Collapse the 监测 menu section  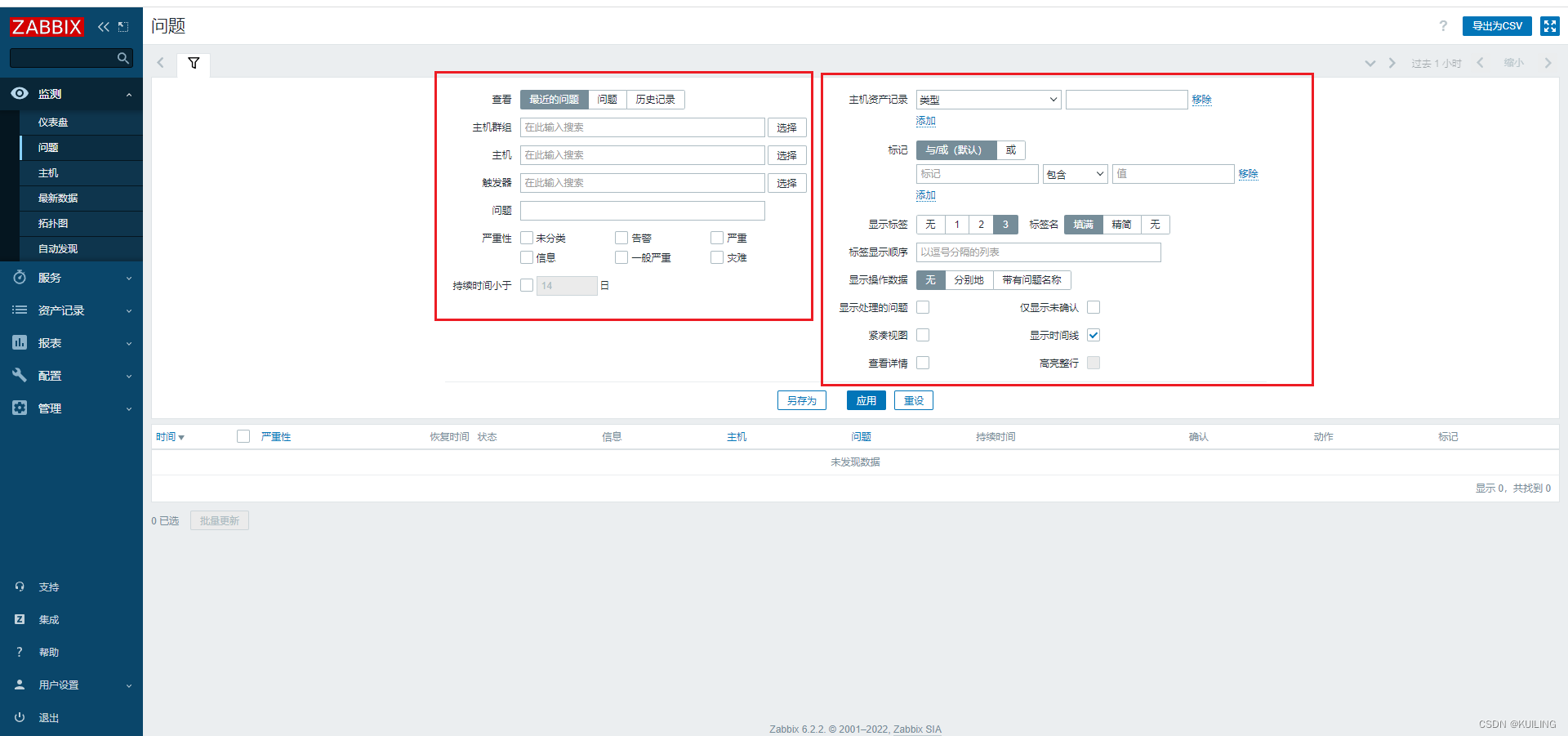pos(129,95)
